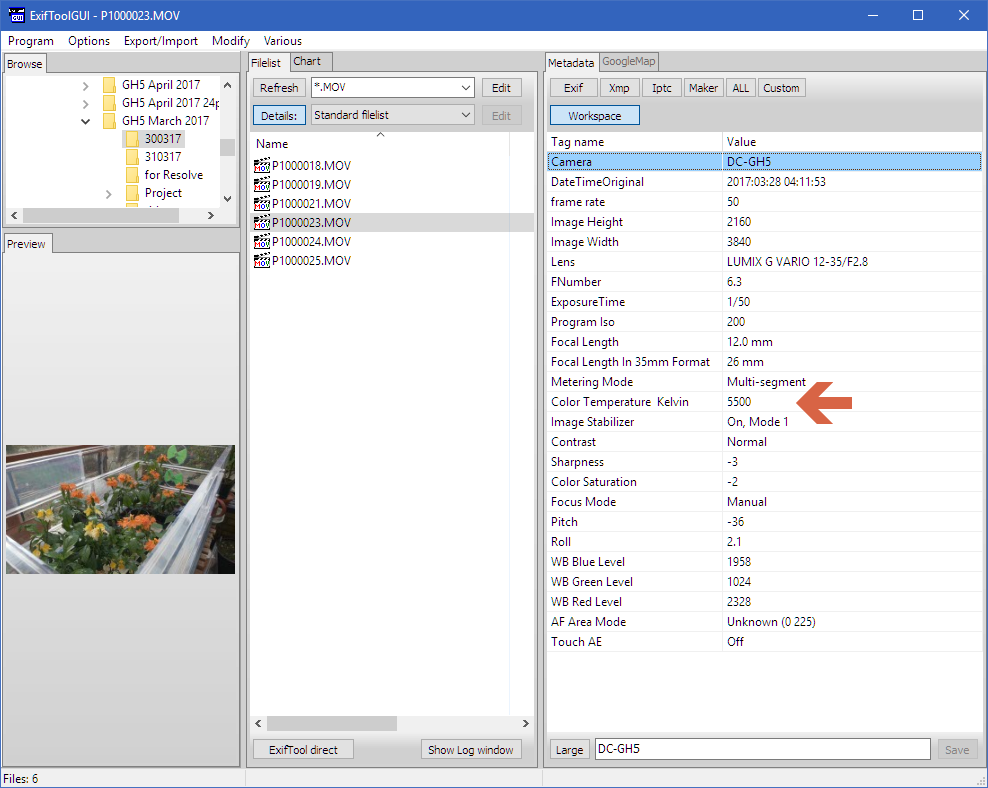The height and width of the screenshot is (788, 988).
Task: Open the *.MOV file filter dropdown
Action: [466, 88]
